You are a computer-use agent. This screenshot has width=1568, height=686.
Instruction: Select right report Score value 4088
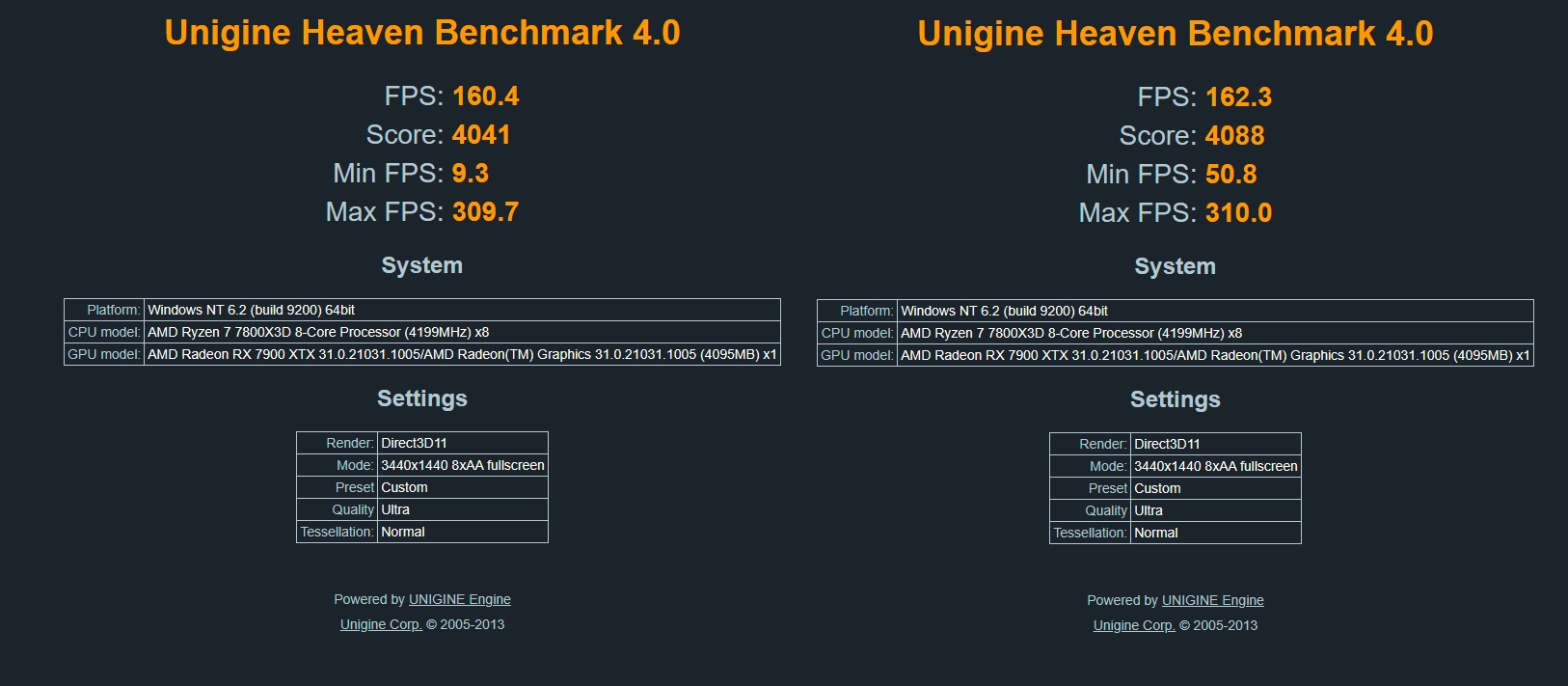[x=1235, y=136]
